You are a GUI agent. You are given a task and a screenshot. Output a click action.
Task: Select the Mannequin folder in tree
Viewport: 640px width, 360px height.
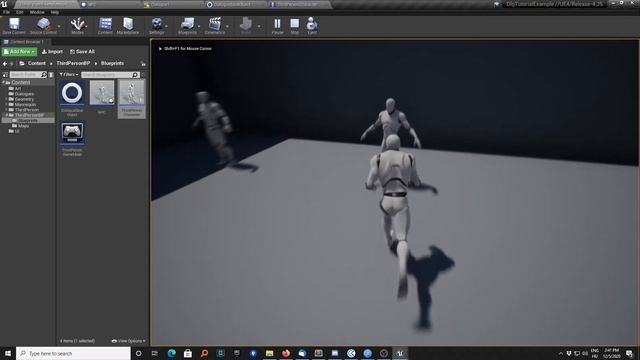coord(25,104)
